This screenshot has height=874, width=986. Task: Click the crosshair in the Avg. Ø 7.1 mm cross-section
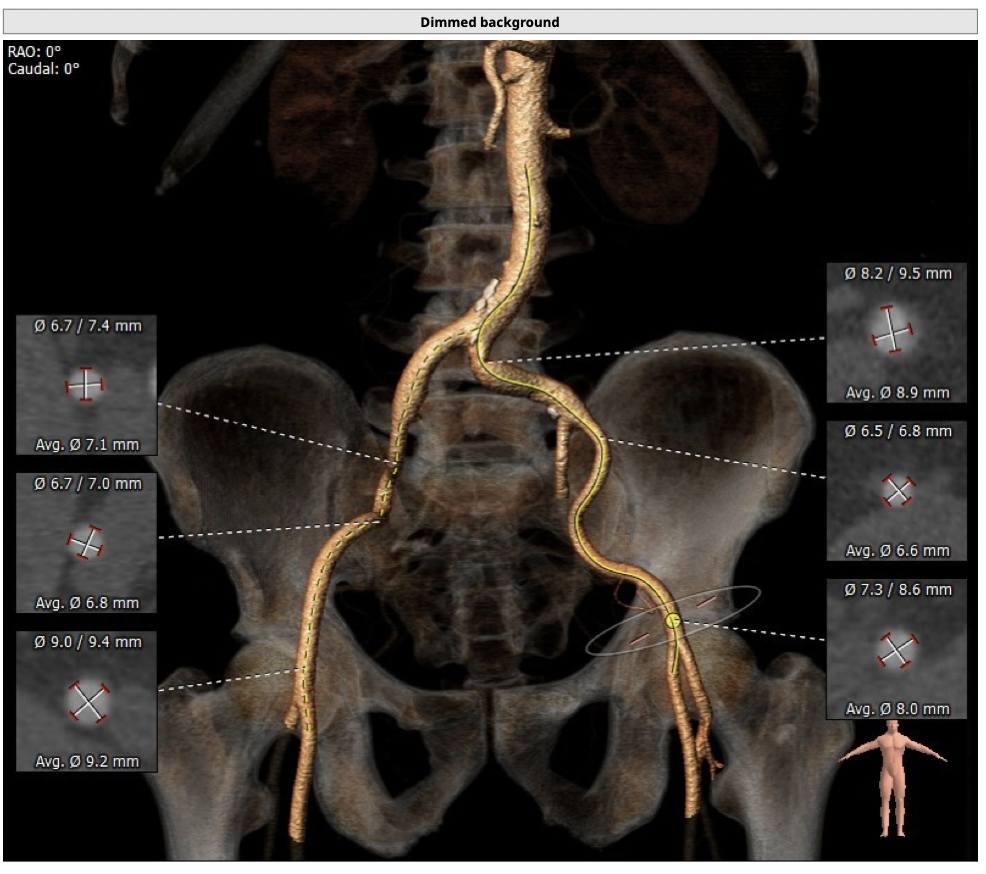point(85,384)
